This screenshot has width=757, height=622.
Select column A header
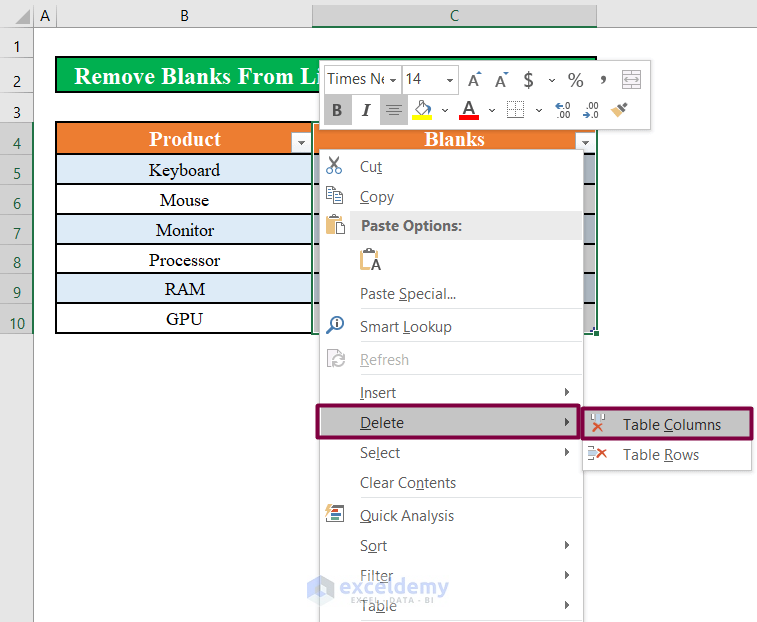(45, 16)
